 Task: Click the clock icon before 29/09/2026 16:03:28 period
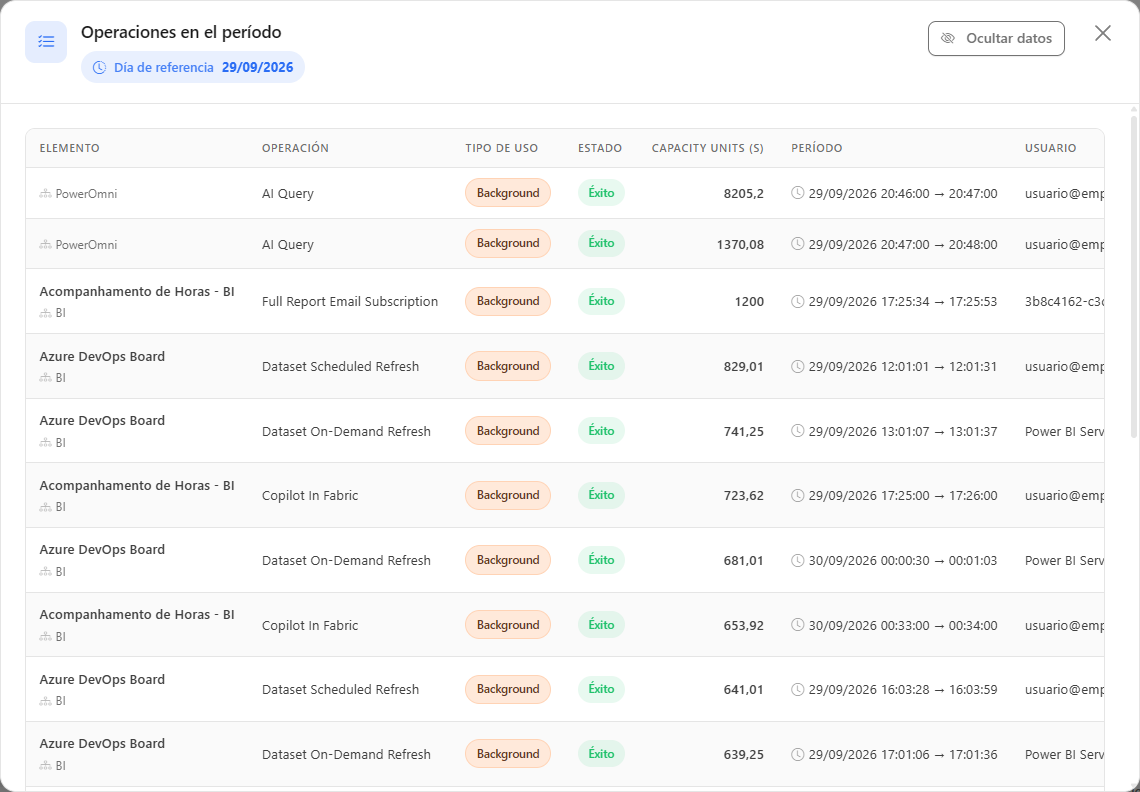(x=798, y=689)
